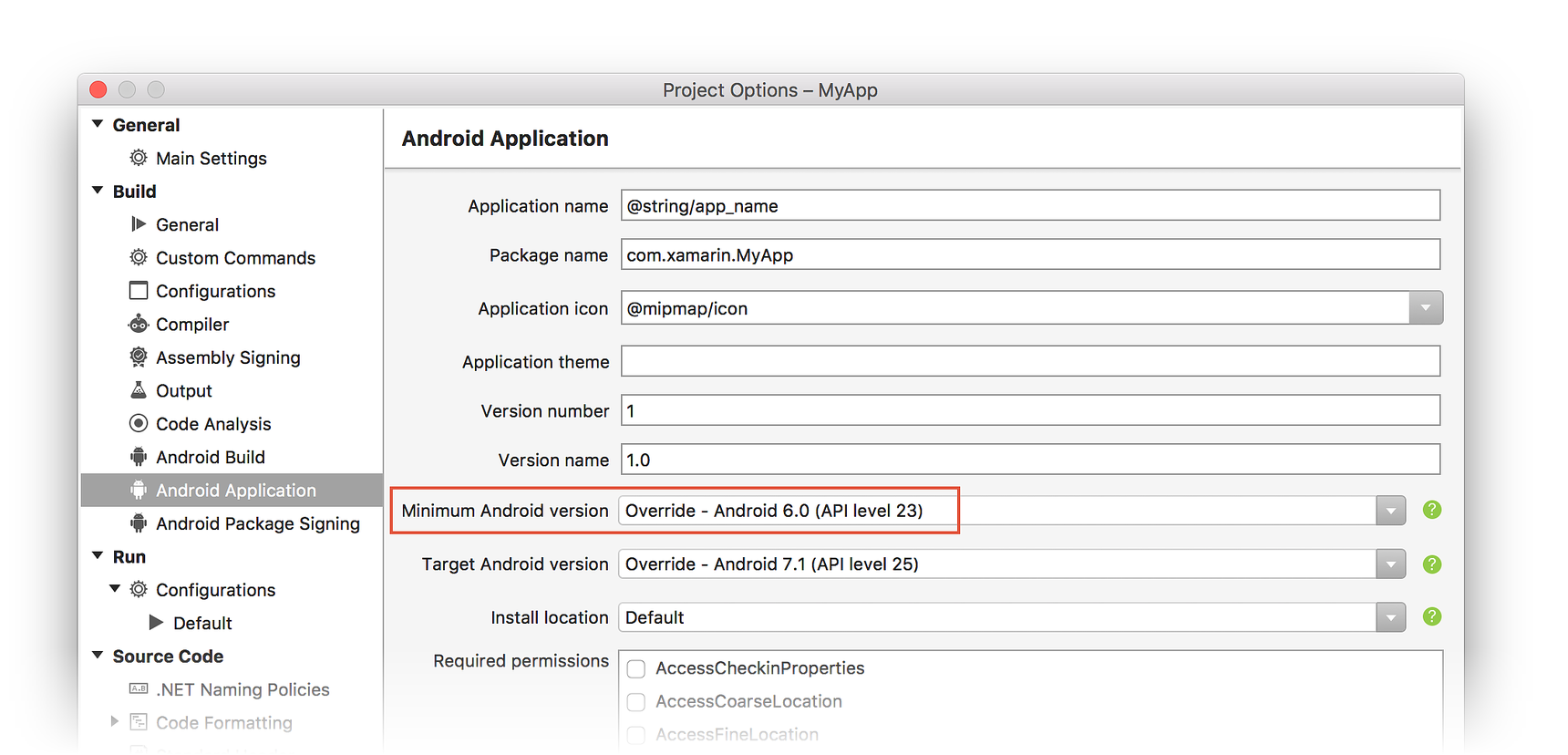
Task: Click the Assembly Signing badge icon
Action: tap(139, 357)
